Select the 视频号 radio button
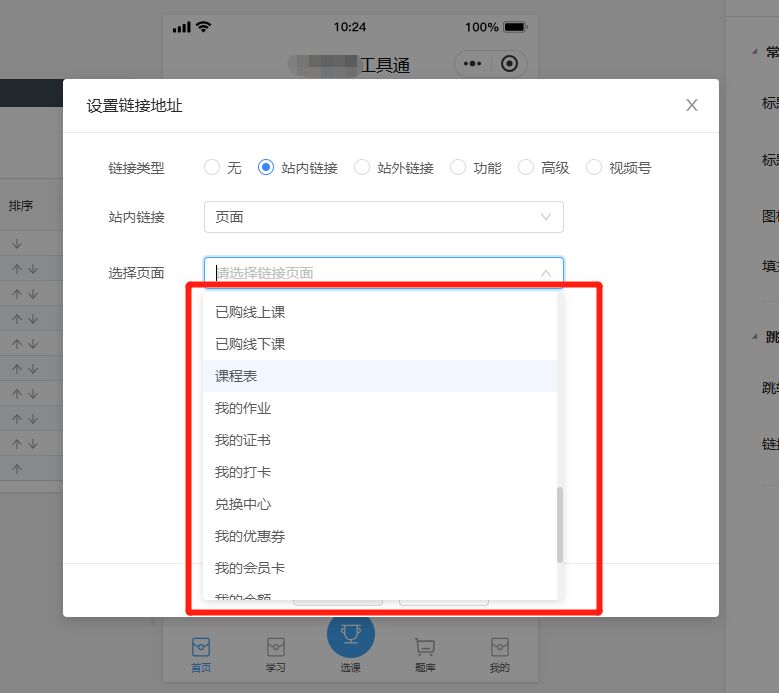 [594, 167]
